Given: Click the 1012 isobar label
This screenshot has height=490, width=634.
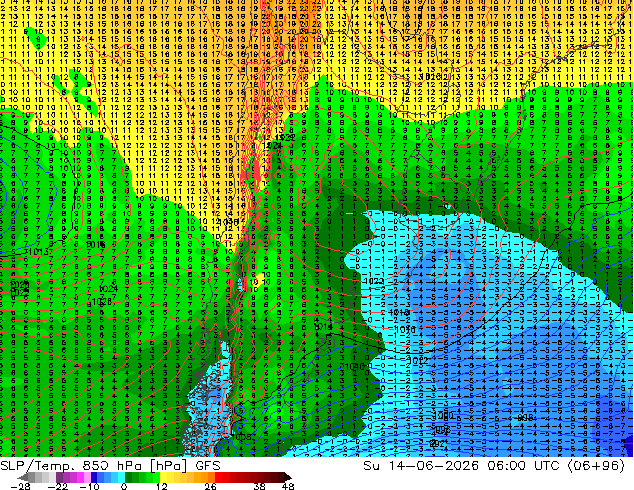Looking at the screenshot, I should click(417, 359).
